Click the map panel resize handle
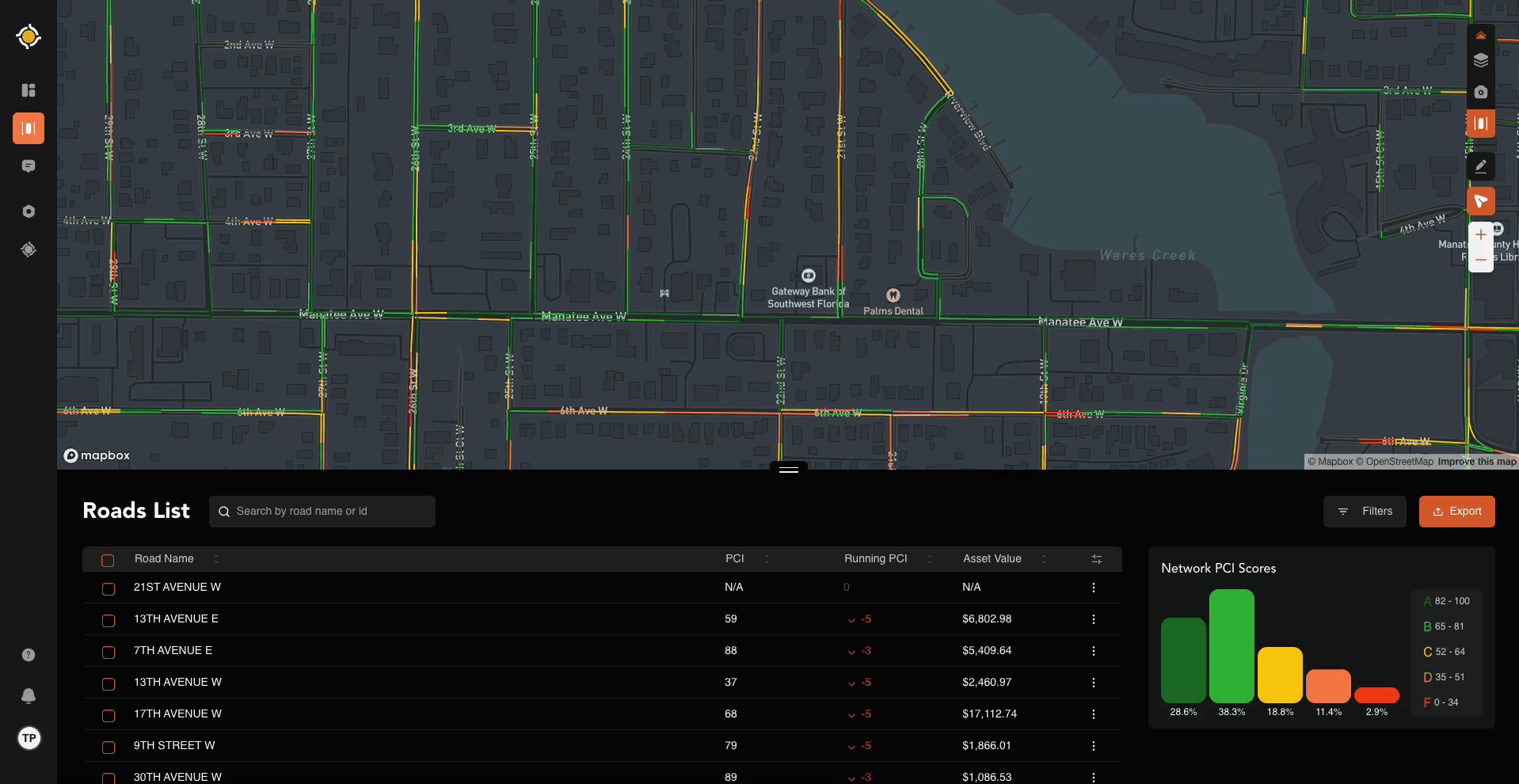The width and height of the screenshot is (1519, 784). coord(788,469)
